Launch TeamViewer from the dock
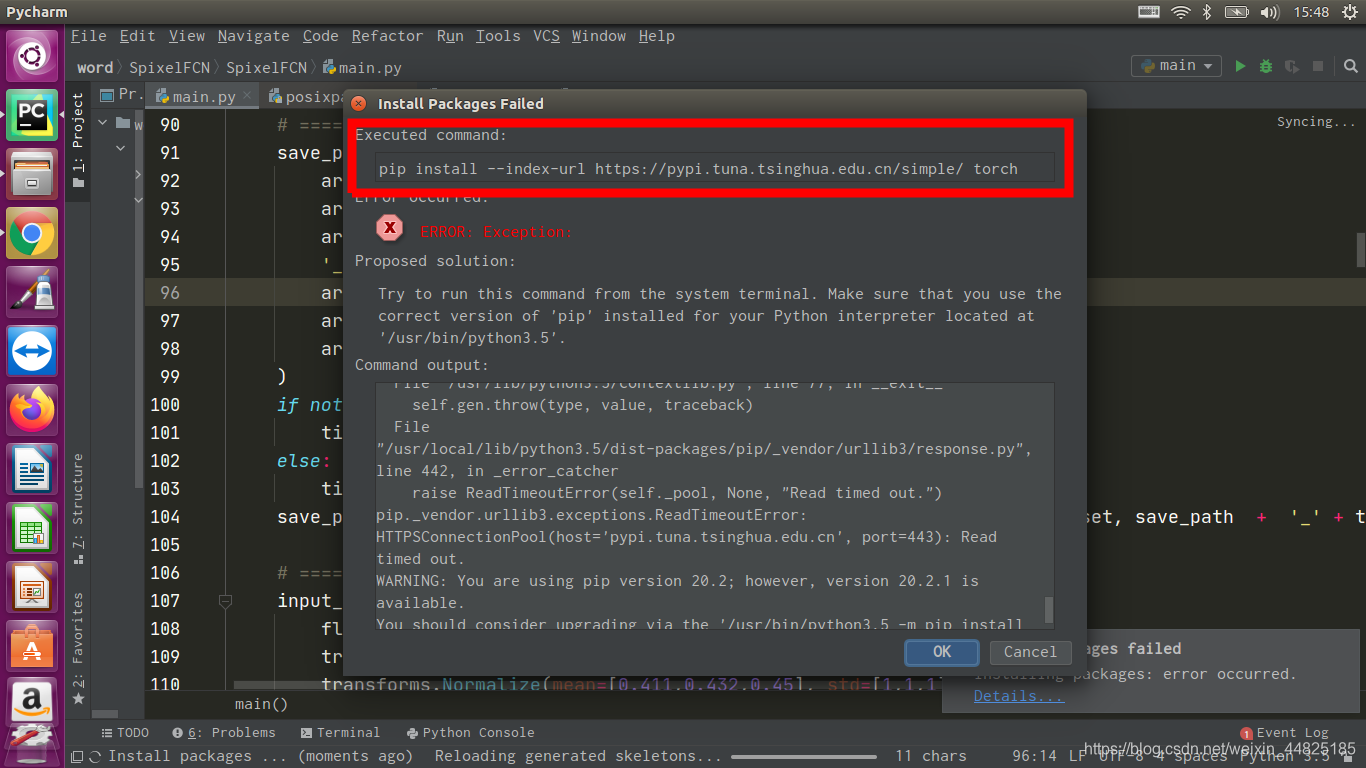 click(x=32, y=352)
